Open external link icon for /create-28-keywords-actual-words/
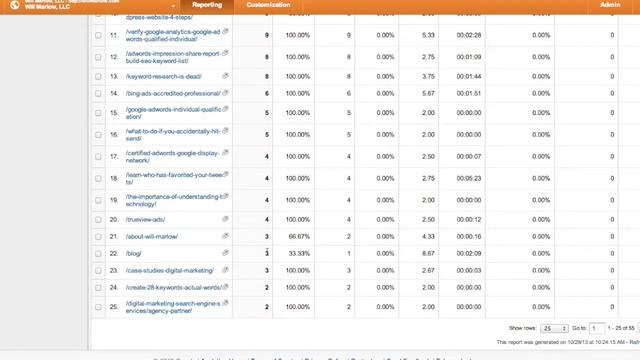Viewport: 640px width, 360px height. point(225,287)
